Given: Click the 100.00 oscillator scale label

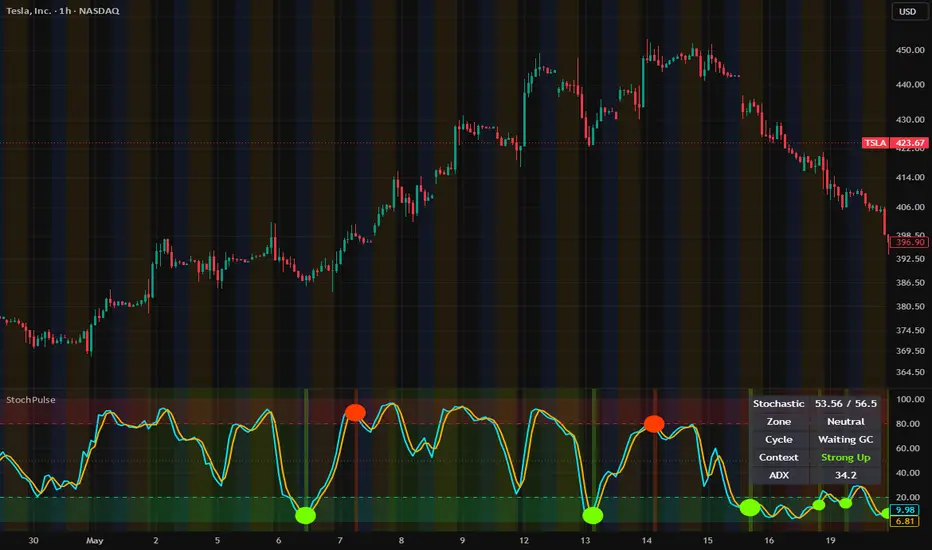Looking at the screenshot, I should pos(910,399).
